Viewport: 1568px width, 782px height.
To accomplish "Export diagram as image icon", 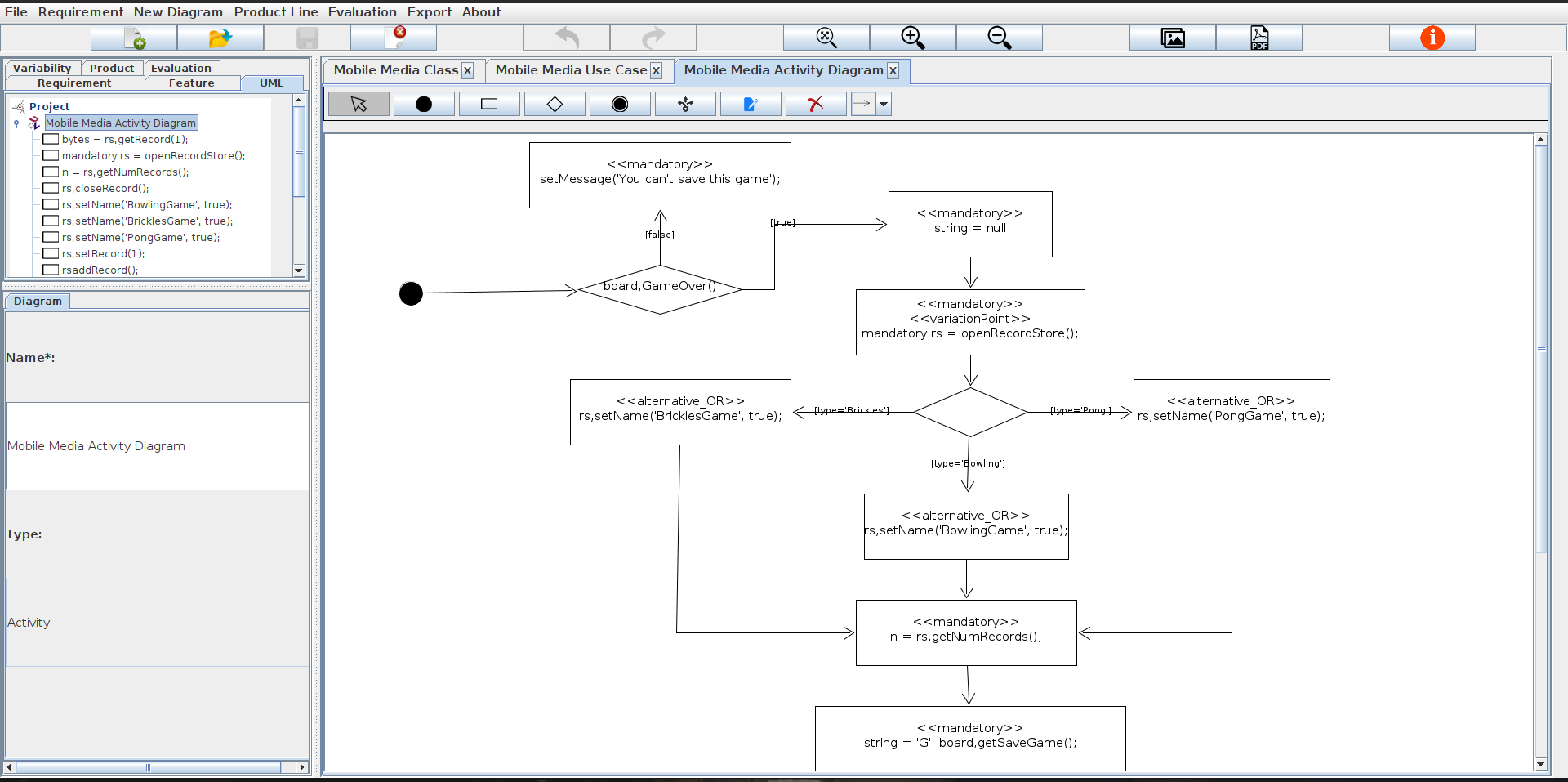I will click(1173, 38).
